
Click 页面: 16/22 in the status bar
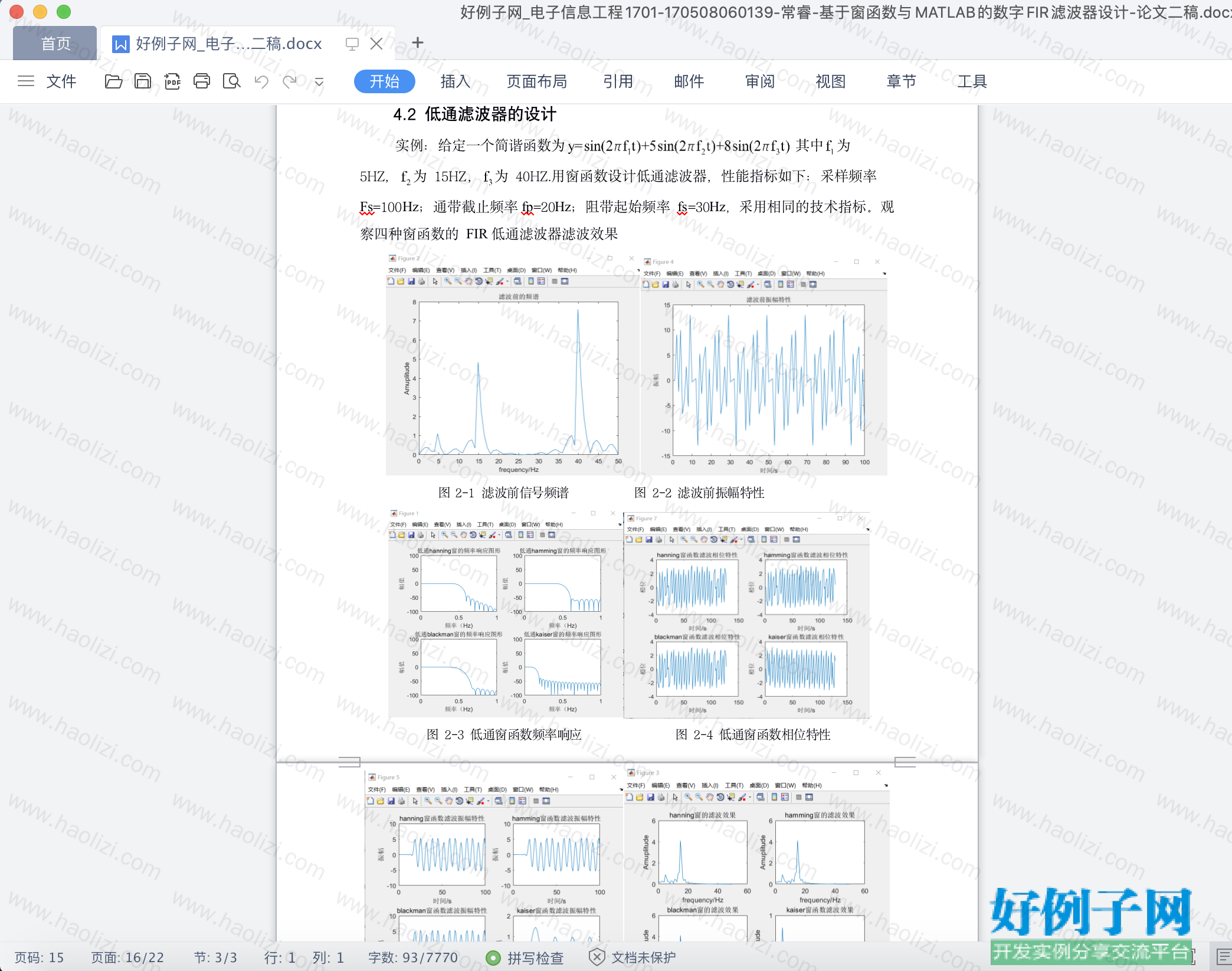[x=127, y=957]
